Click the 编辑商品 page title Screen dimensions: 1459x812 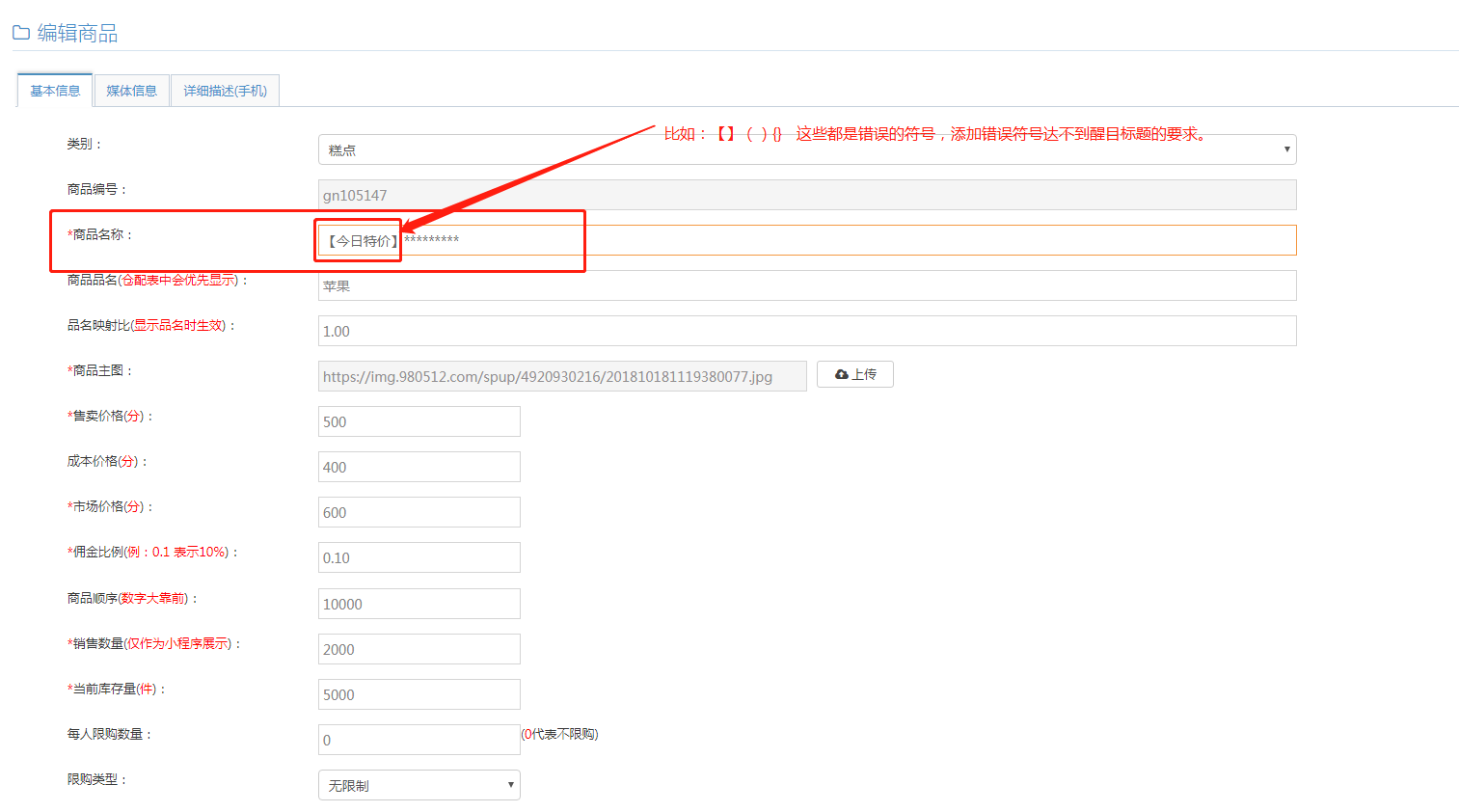77,33
